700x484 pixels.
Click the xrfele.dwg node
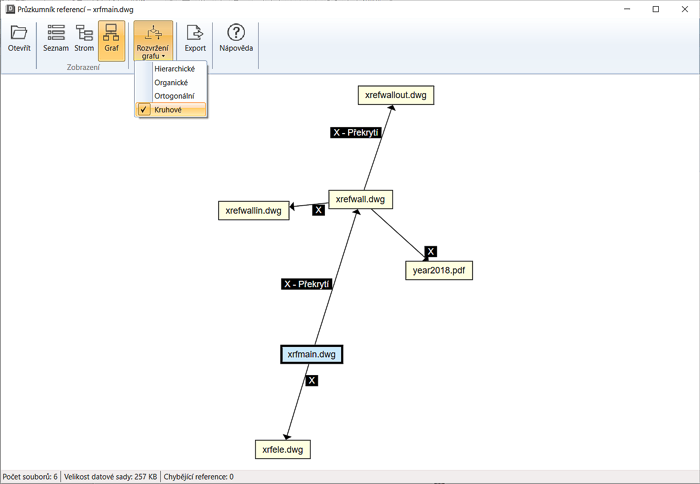[x=283, y=450]
